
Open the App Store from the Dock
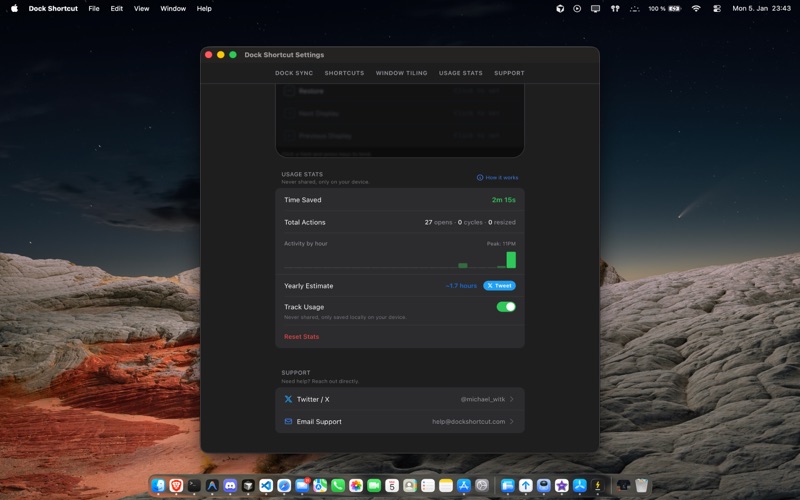point(464,485)
